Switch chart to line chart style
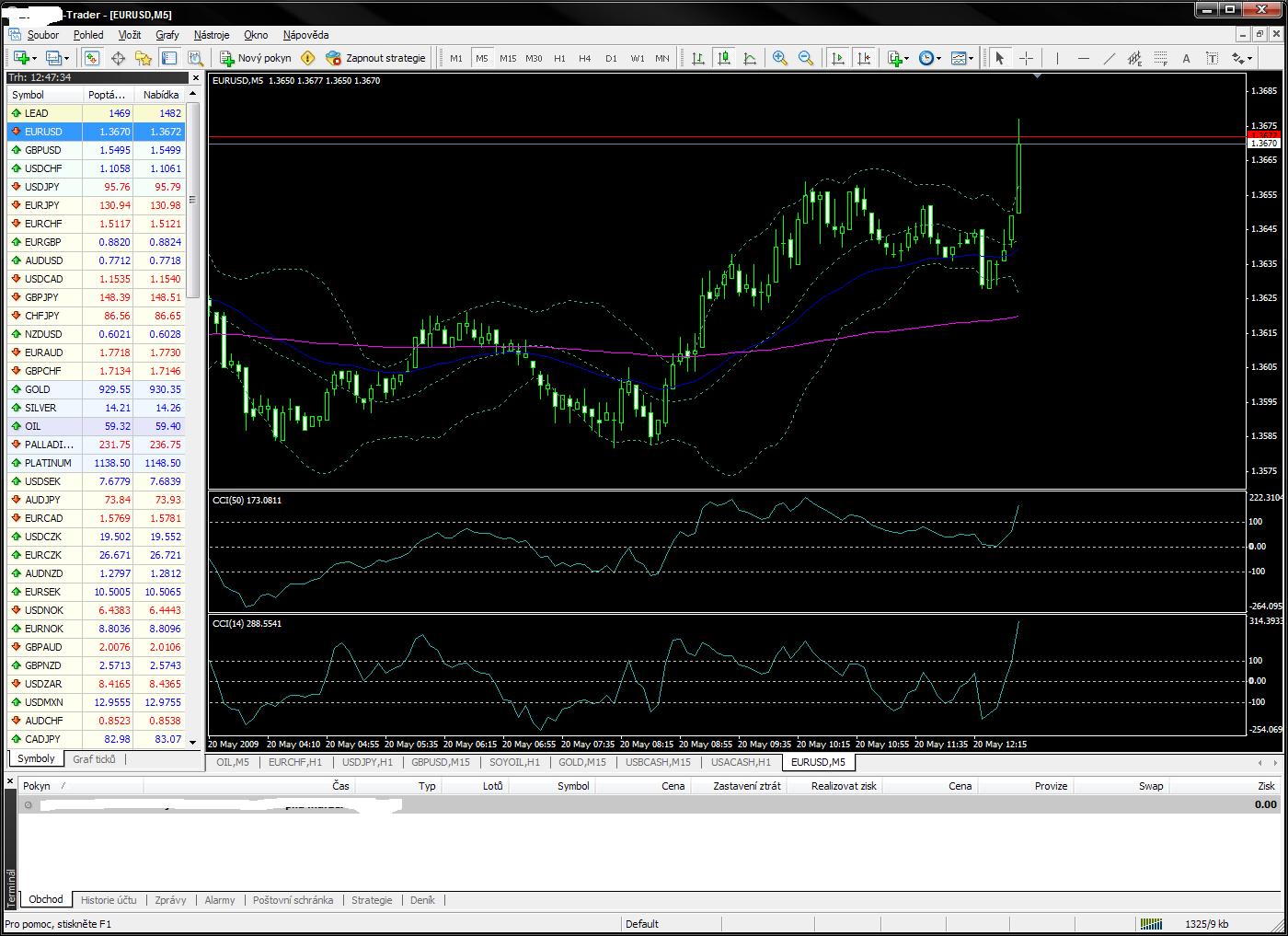 click(751, 58)
